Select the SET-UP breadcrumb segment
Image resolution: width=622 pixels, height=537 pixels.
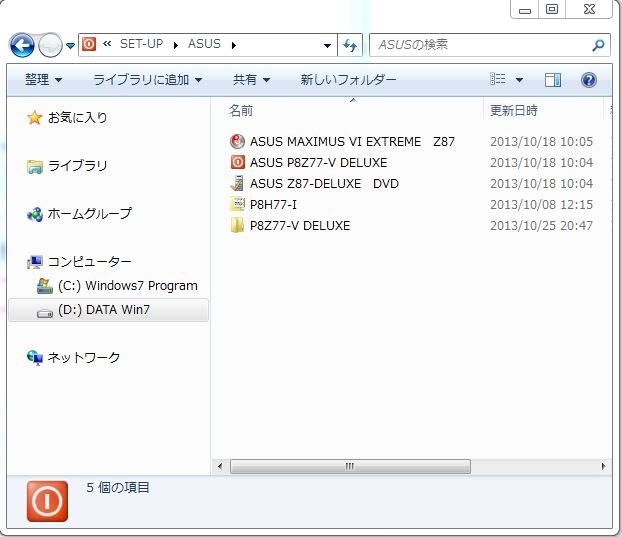point(141,44)
